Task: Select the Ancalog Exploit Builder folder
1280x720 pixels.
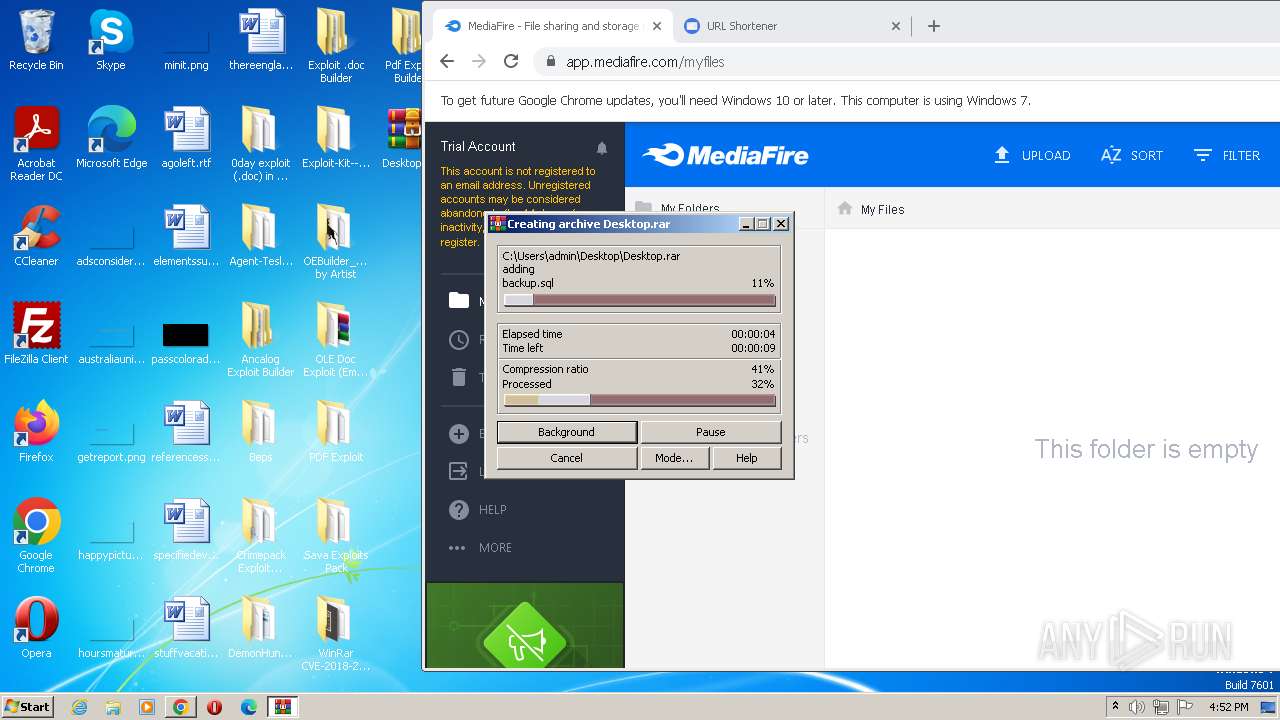Action: coord(260,340)
